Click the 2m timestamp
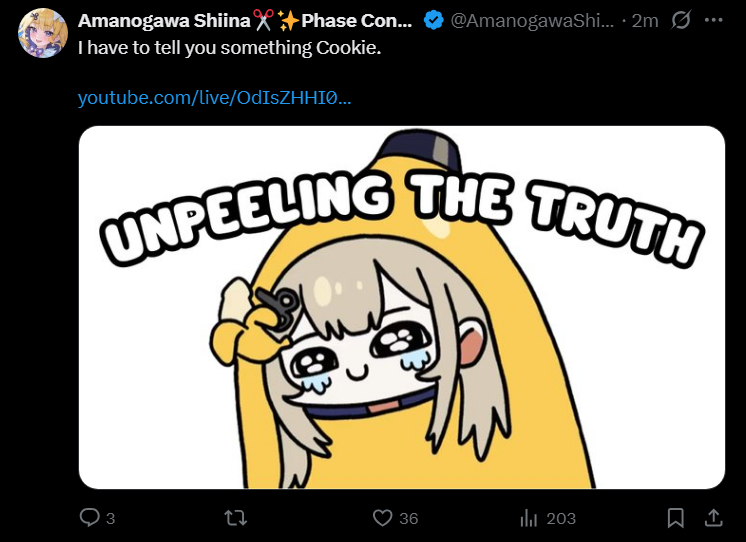This screenshot has height=542, width=746. tap(645, 20)
